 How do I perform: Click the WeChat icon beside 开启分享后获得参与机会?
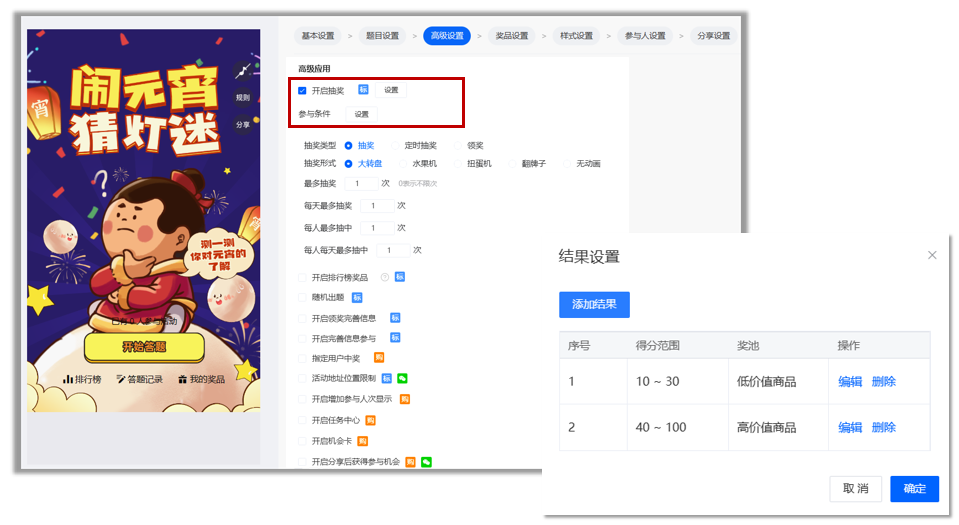(x=426, y=462)
